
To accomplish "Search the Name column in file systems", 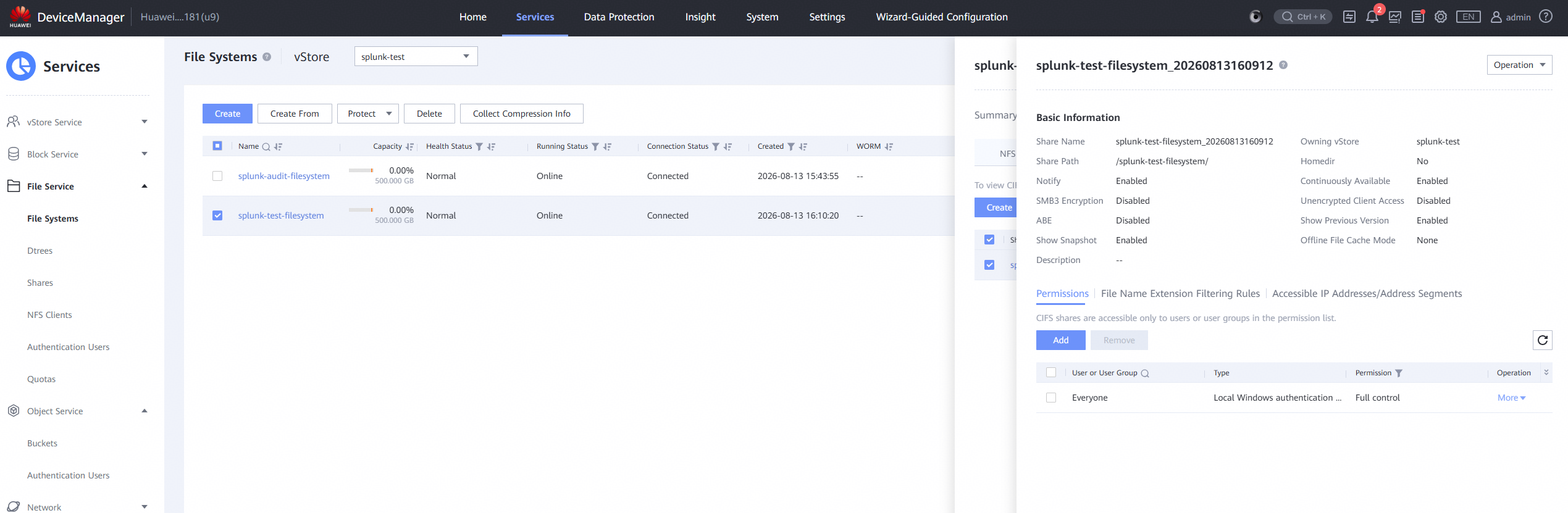I will point(266,147).
